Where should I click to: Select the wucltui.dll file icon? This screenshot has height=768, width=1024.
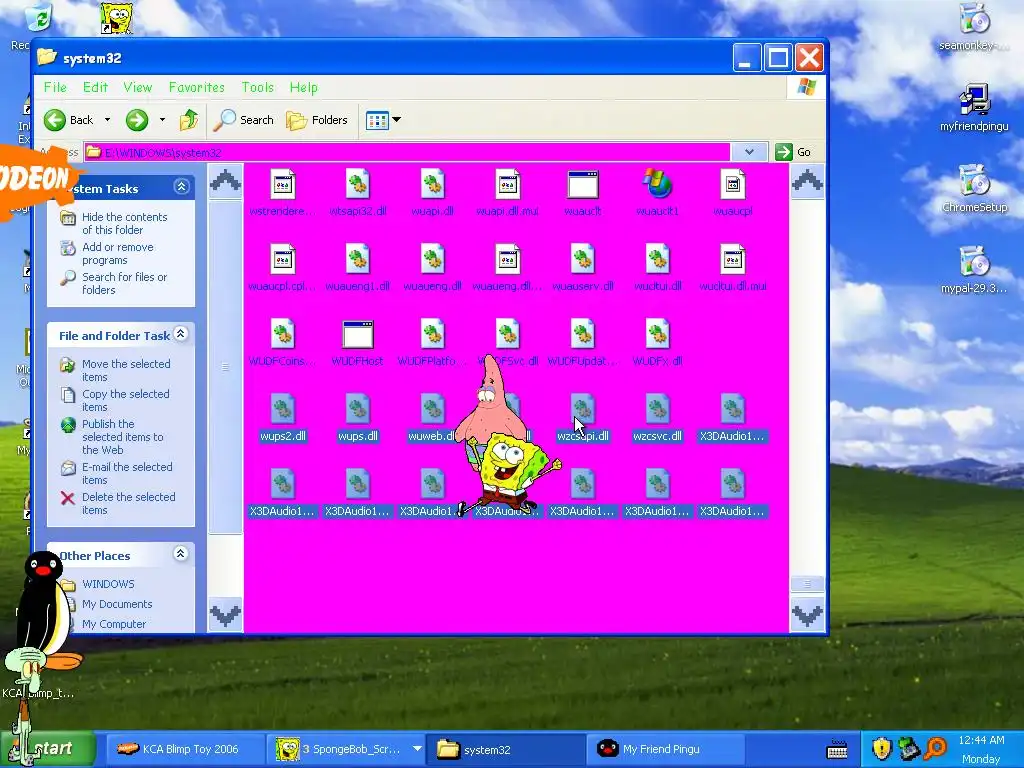pos(658,259)
